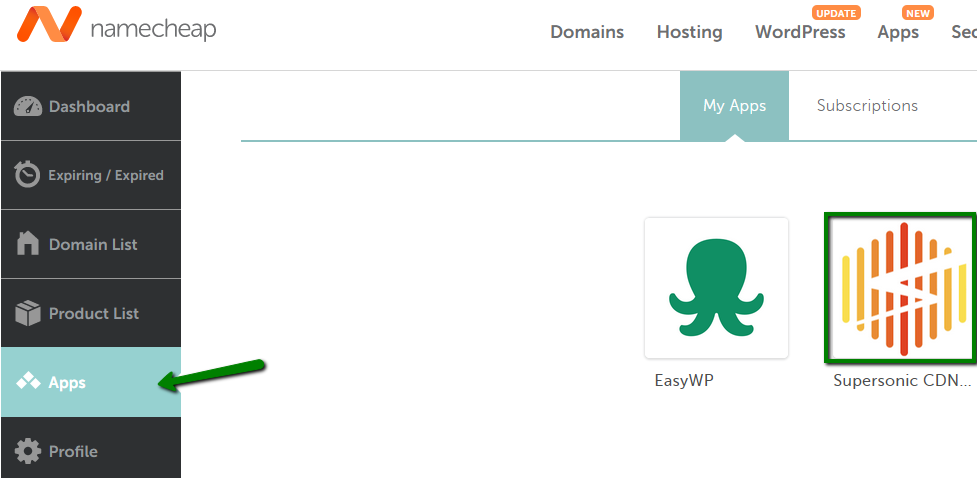The image size is (977, 478).
Task: Click the NEW badge above Apps
Action: point(918,13)
